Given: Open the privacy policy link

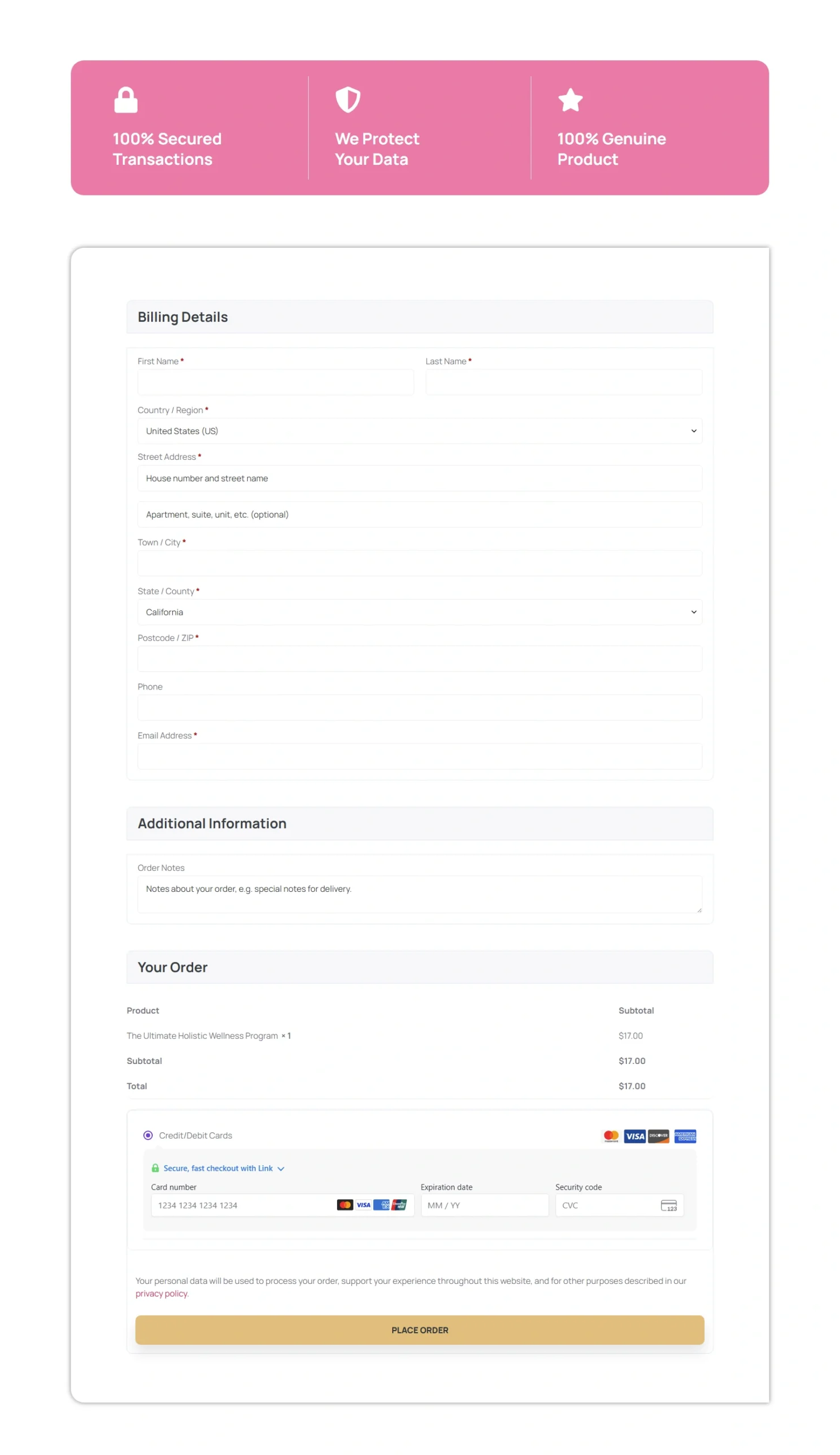Looking at the screenshot, I should pyautogui.click(x=161, y=1294).
